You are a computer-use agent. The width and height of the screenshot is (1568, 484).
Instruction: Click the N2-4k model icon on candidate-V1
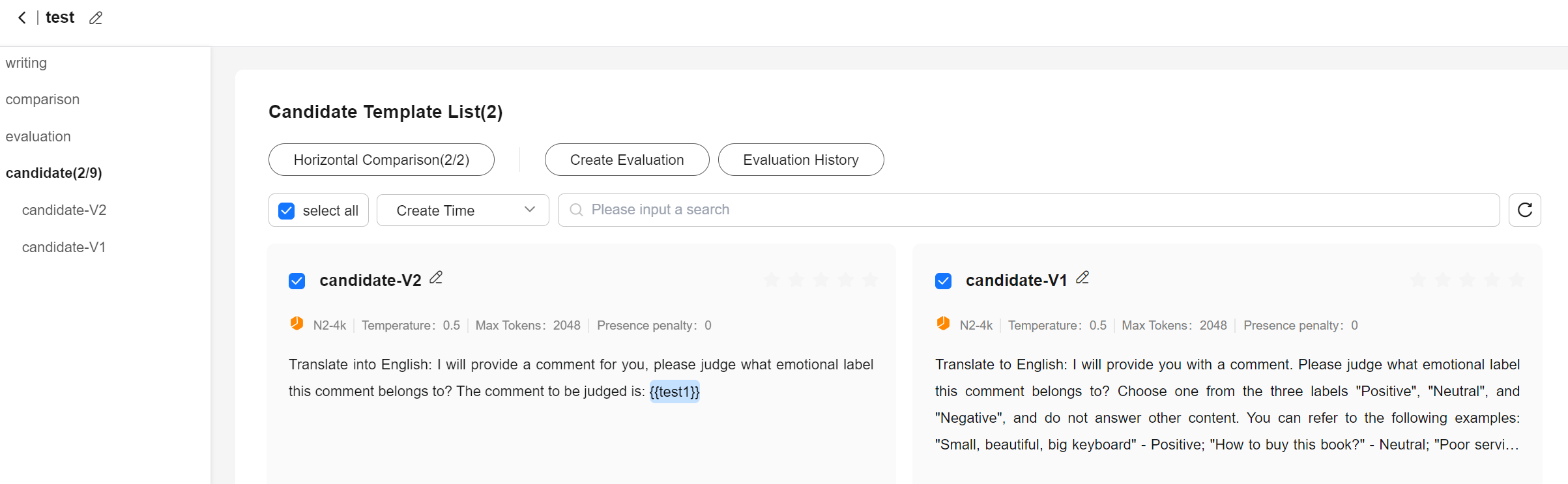pos(943,324)
